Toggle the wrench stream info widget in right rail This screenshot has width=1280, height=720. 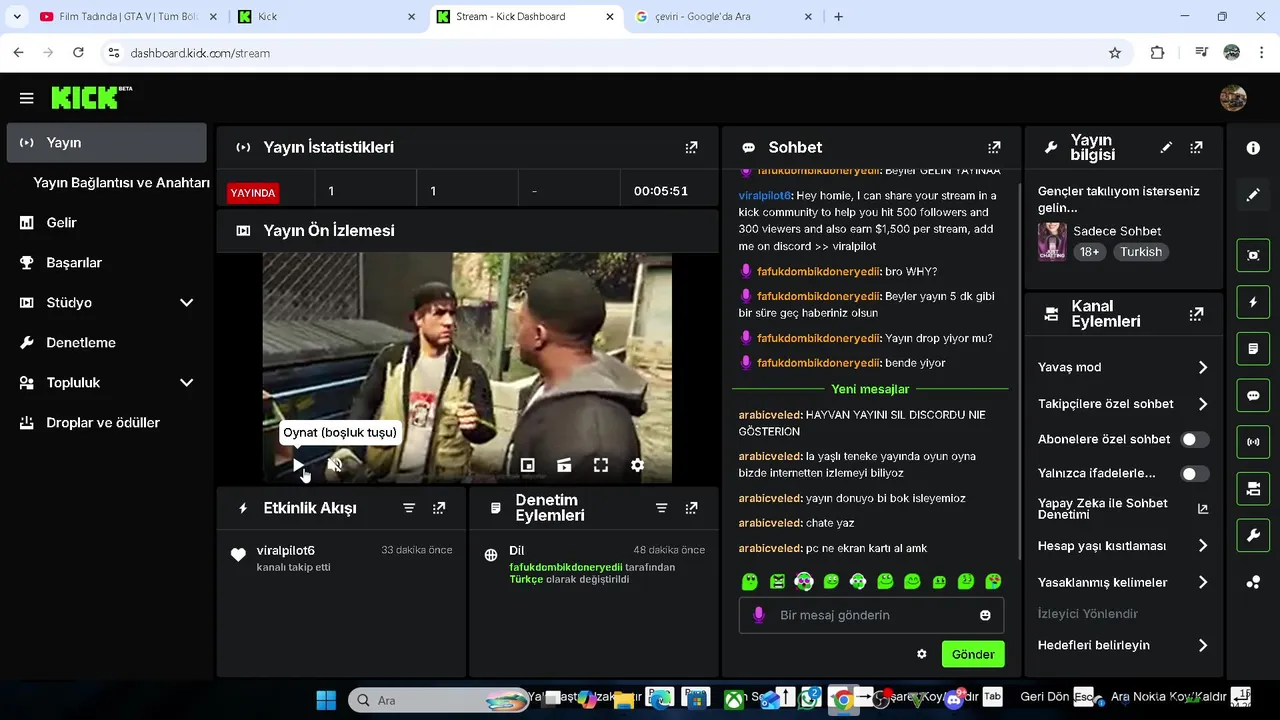(1253, 535)
